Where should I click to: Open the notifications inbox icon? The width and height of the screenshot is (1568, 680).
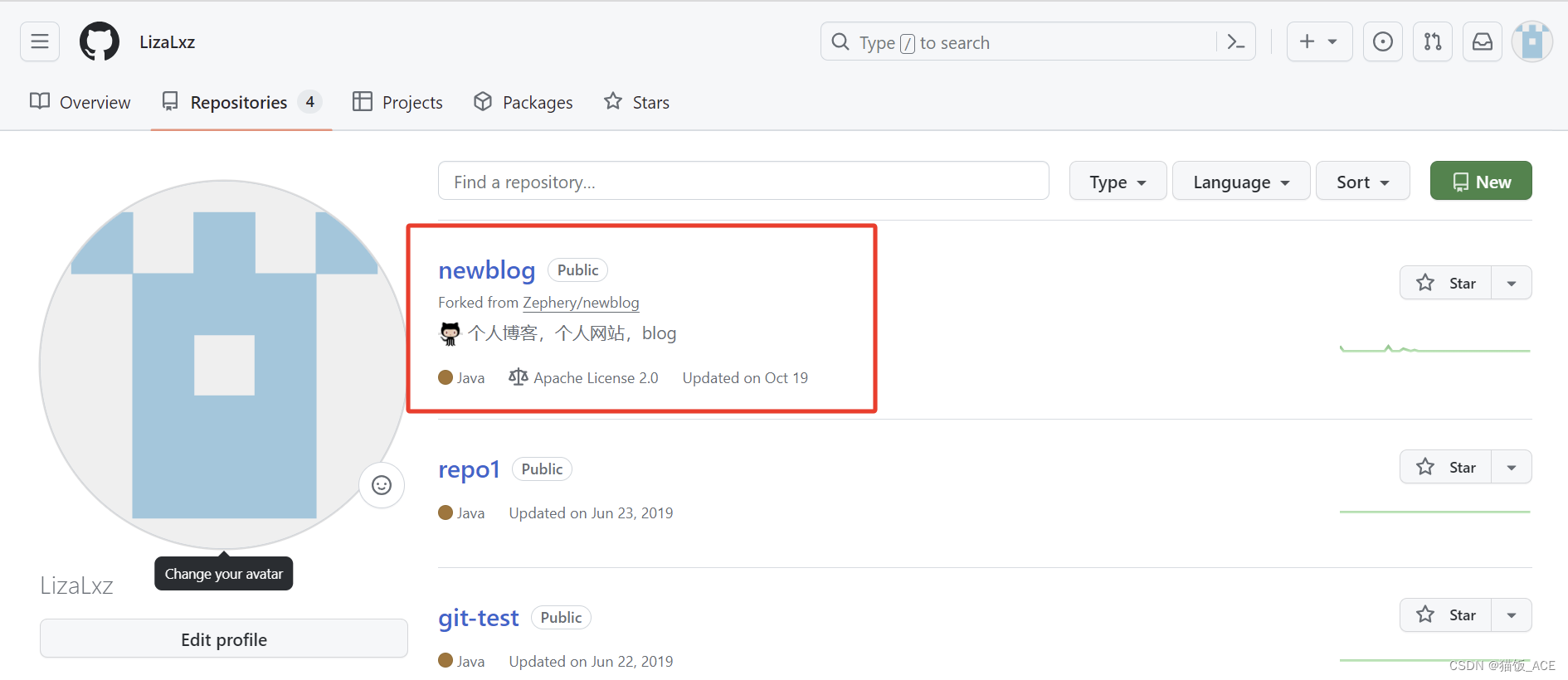[x=1483, y=41]
